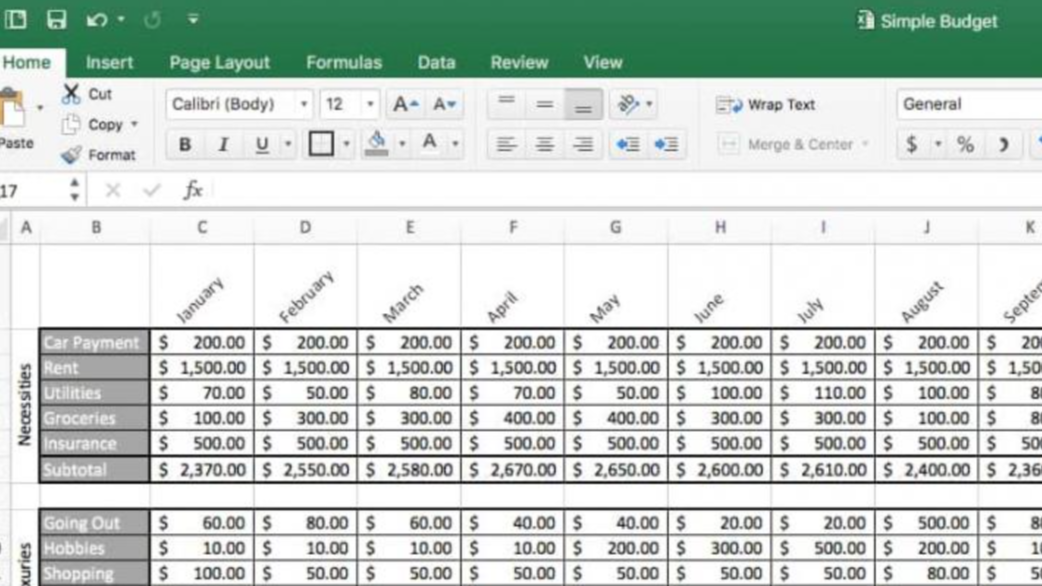Viewport: 1042px width, 586px height.
Task: Expand the Font Color dropdown arrow
Action: click(455, 144)
